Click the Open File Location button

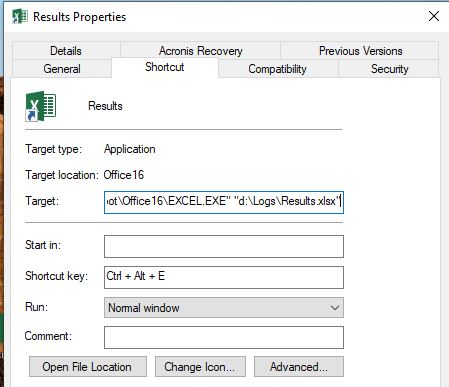[88, 367]
